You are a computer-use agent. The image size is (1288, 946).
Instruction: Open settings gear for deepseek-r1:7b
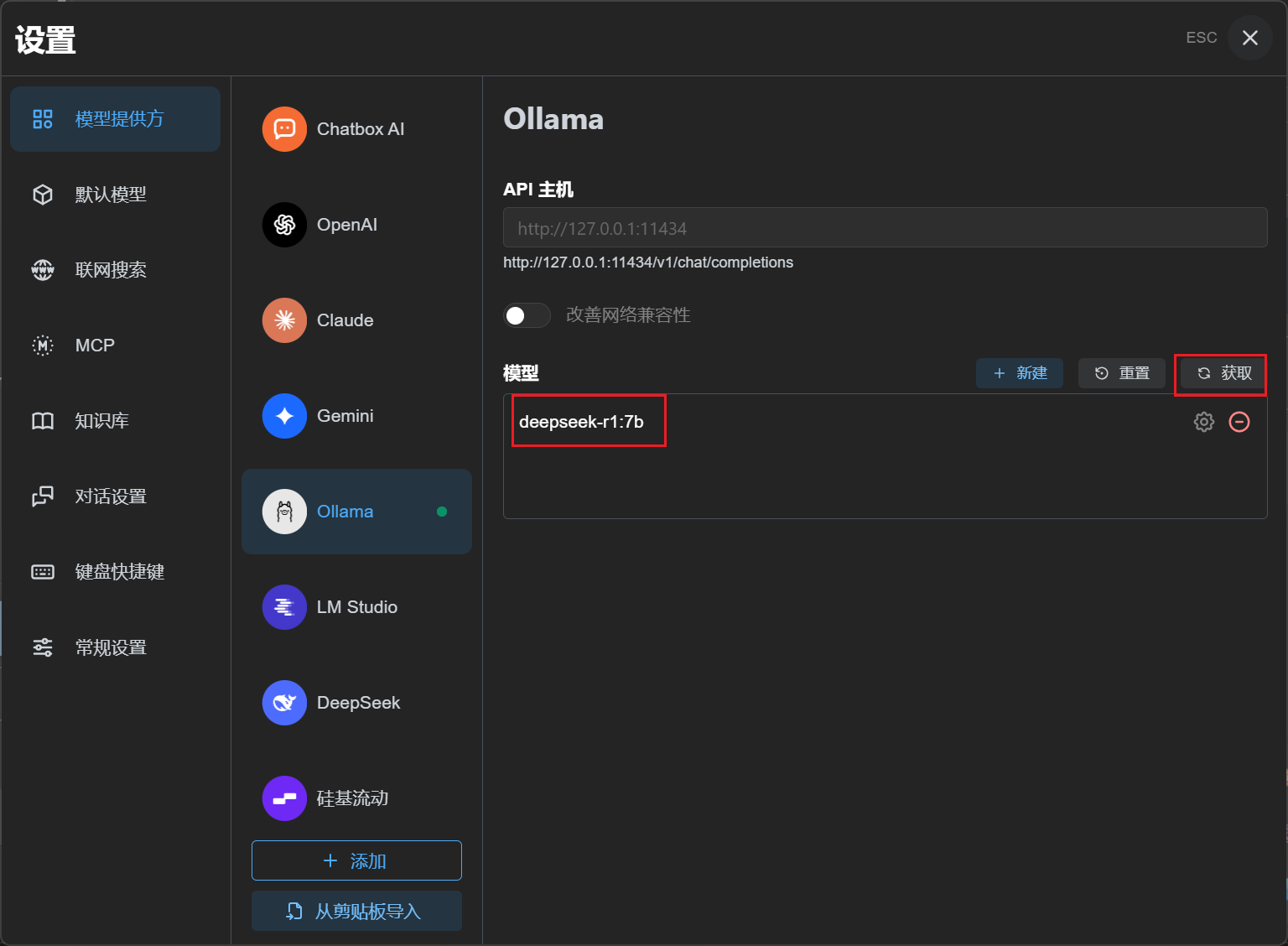[1204, 422]
